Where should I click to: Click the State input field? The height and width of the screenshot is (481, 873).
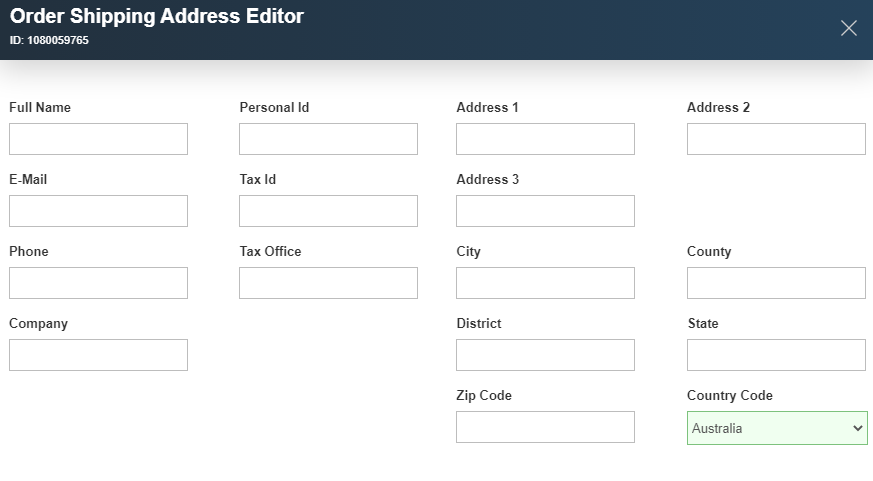(776, 355)
